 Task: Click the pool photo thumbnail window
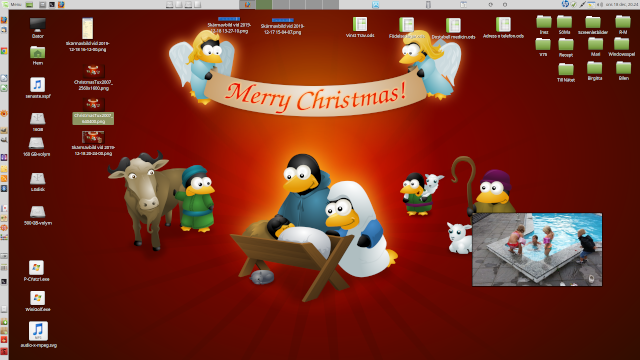pos(537,249)
